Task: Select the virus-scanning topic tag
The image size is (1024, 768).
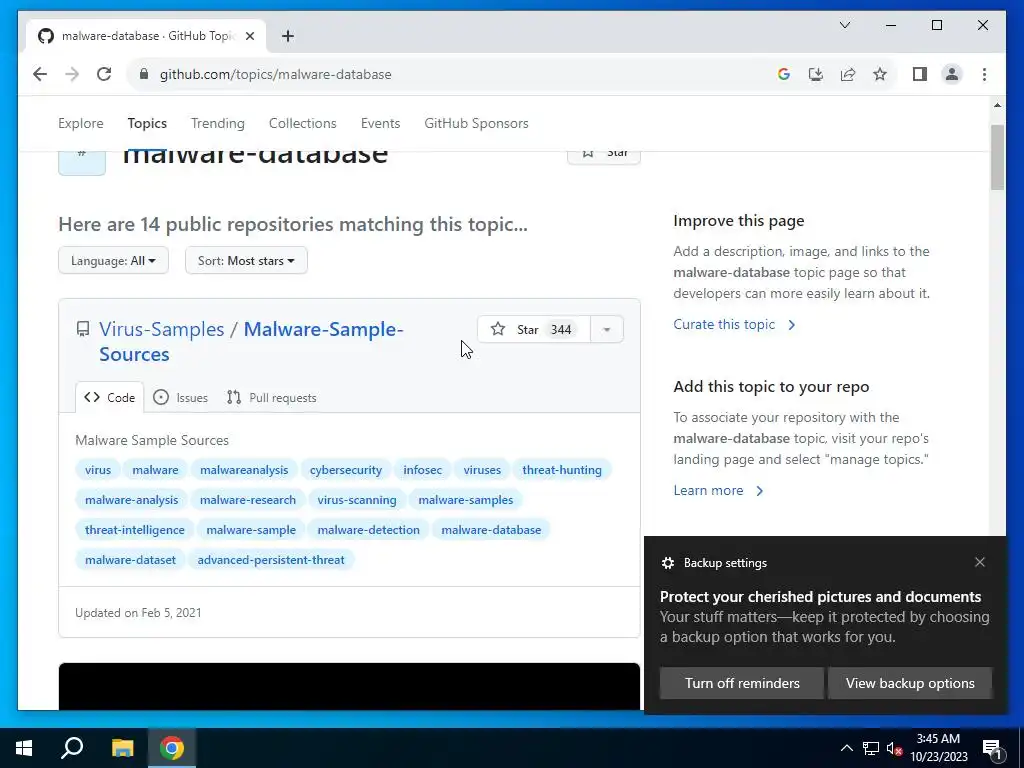Action: pos(357,500)
